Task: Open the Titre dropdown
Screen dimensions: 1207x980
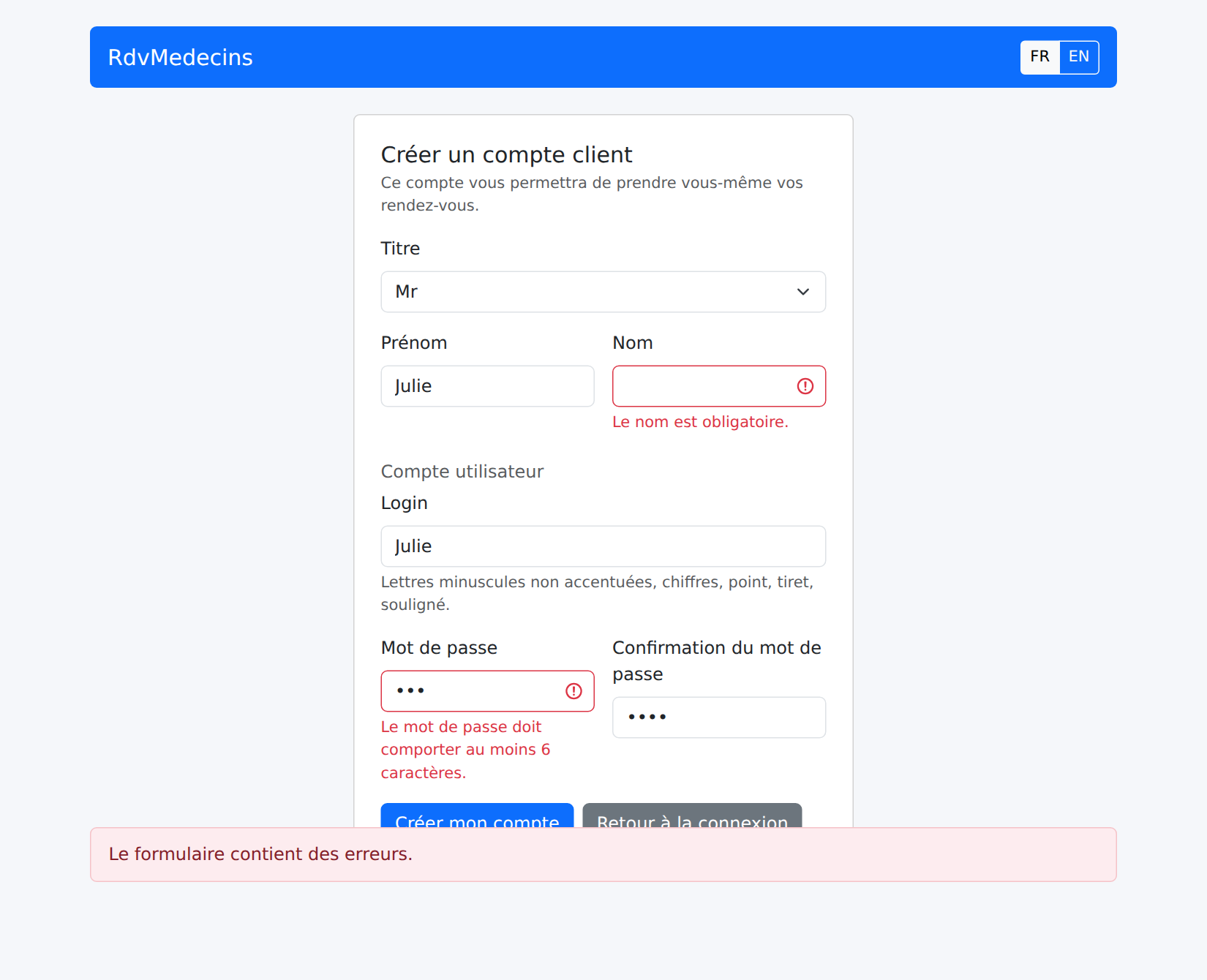Action: click(x=603, y=292)
